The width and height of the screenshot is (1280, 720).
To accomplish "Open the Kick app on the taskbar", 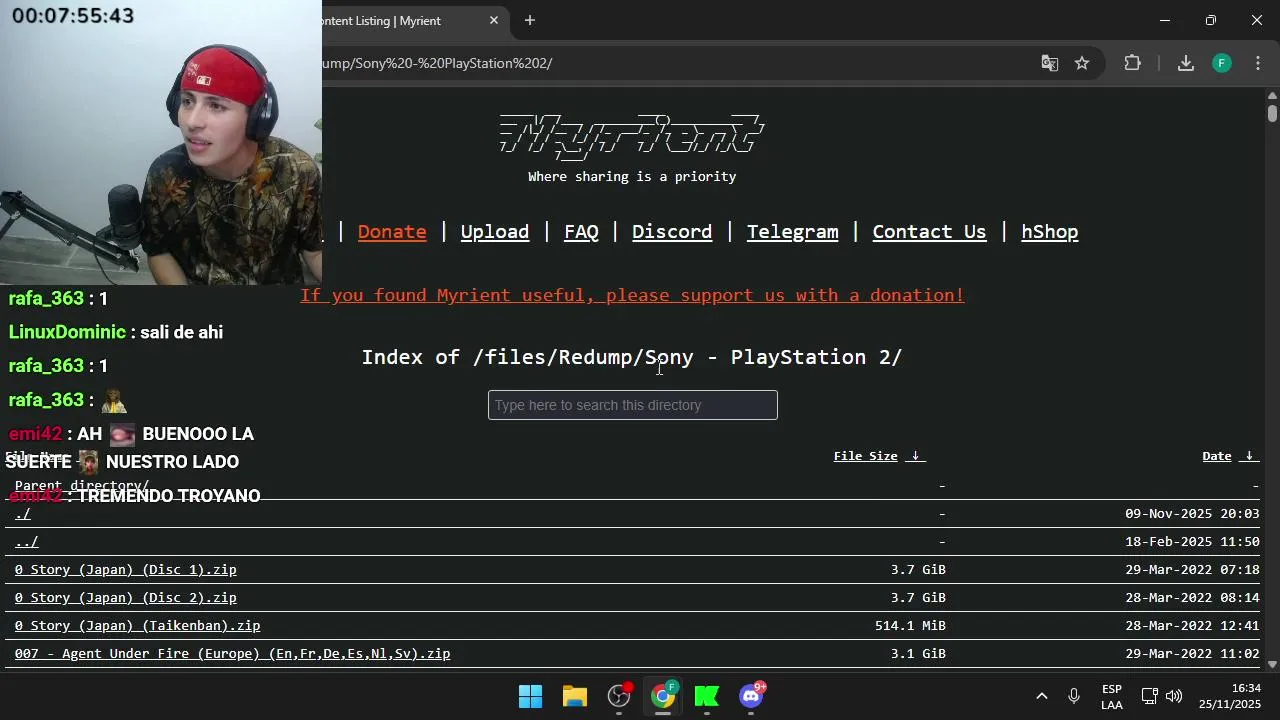I will click(707, 696).
